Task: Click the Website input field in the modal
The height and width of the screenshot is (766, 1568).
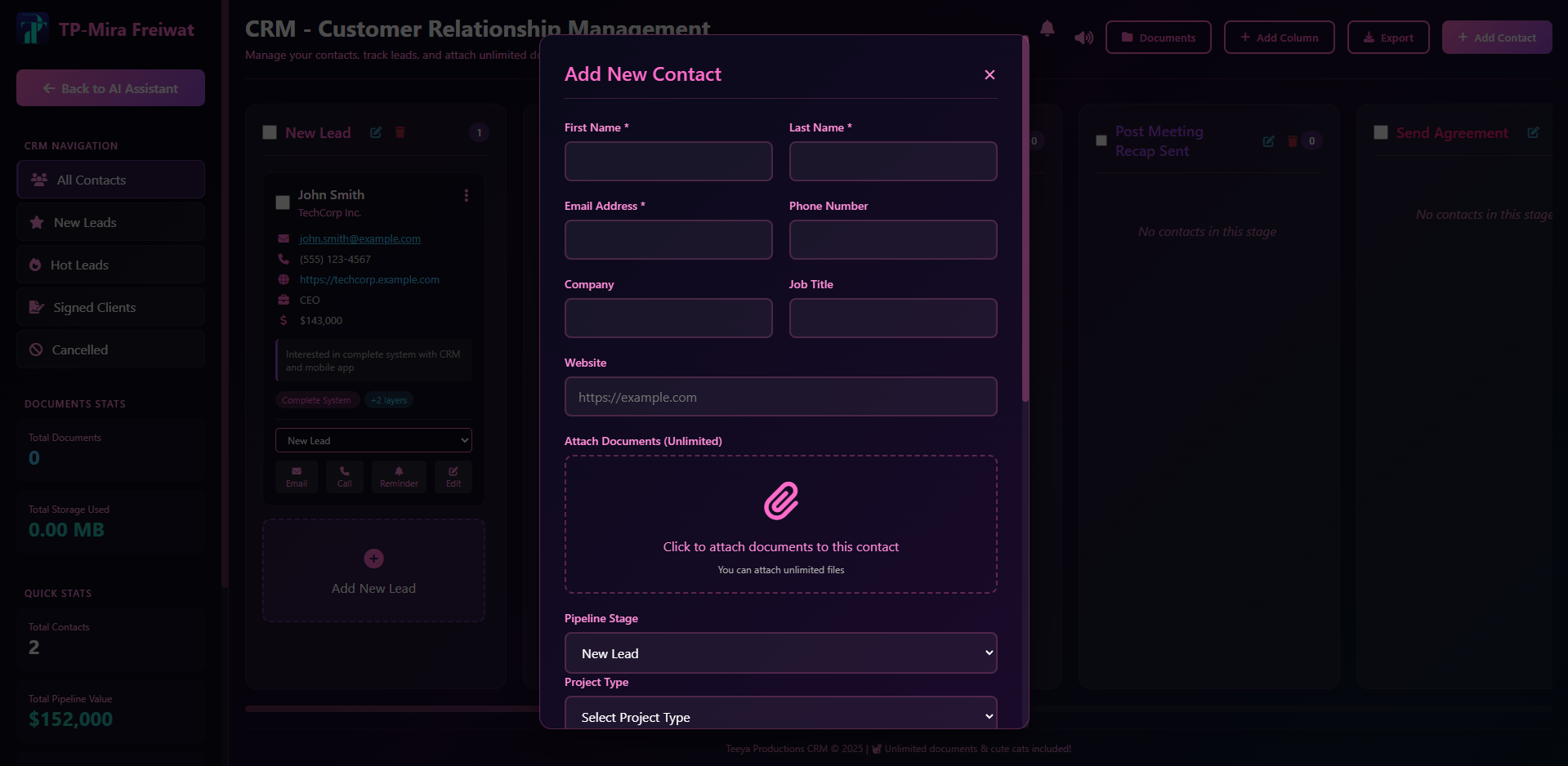Action: (780, 396)
